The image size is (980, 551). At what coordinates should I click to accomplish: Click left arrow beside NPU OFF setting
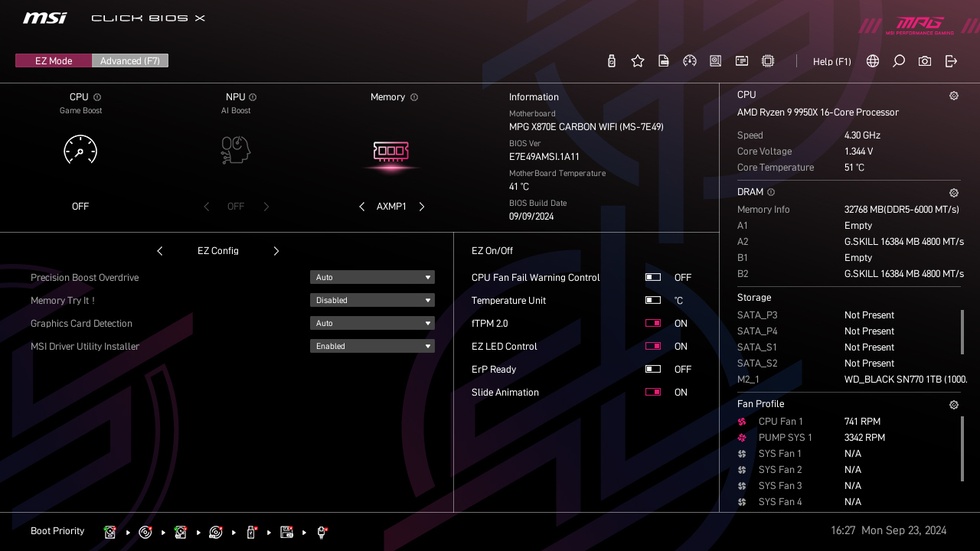(206, 206)
